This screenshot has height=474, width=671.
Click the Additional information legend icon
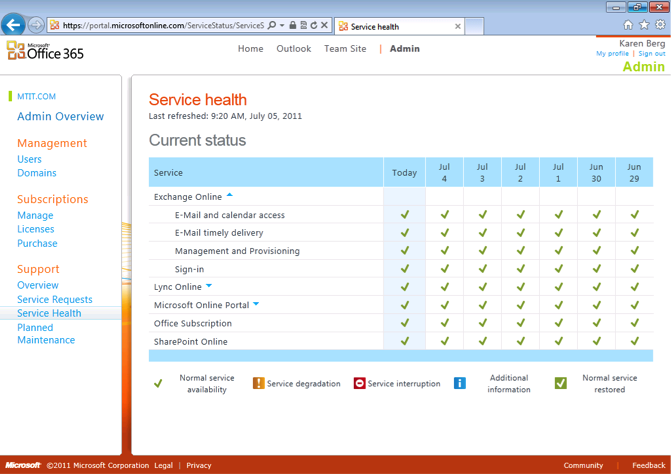[460, 383]
